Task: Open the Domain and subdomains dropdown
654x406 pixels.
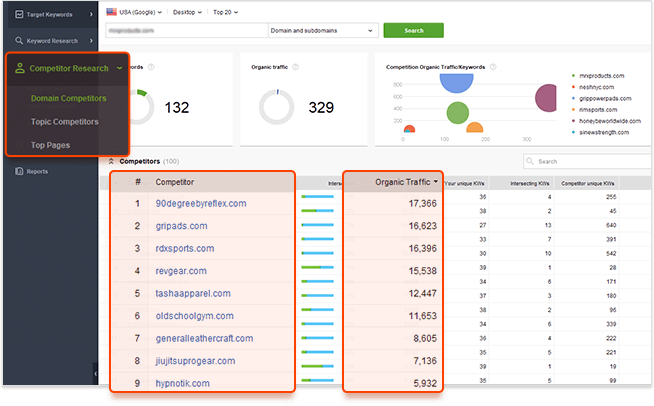Action: 323,30
